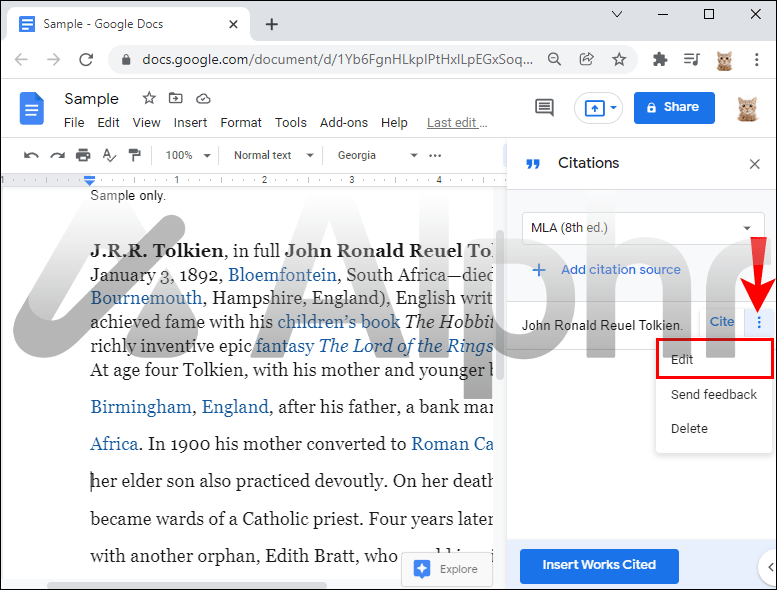Open the zoom 100% dropdown
777x590 pixels.
click(188, 156)
